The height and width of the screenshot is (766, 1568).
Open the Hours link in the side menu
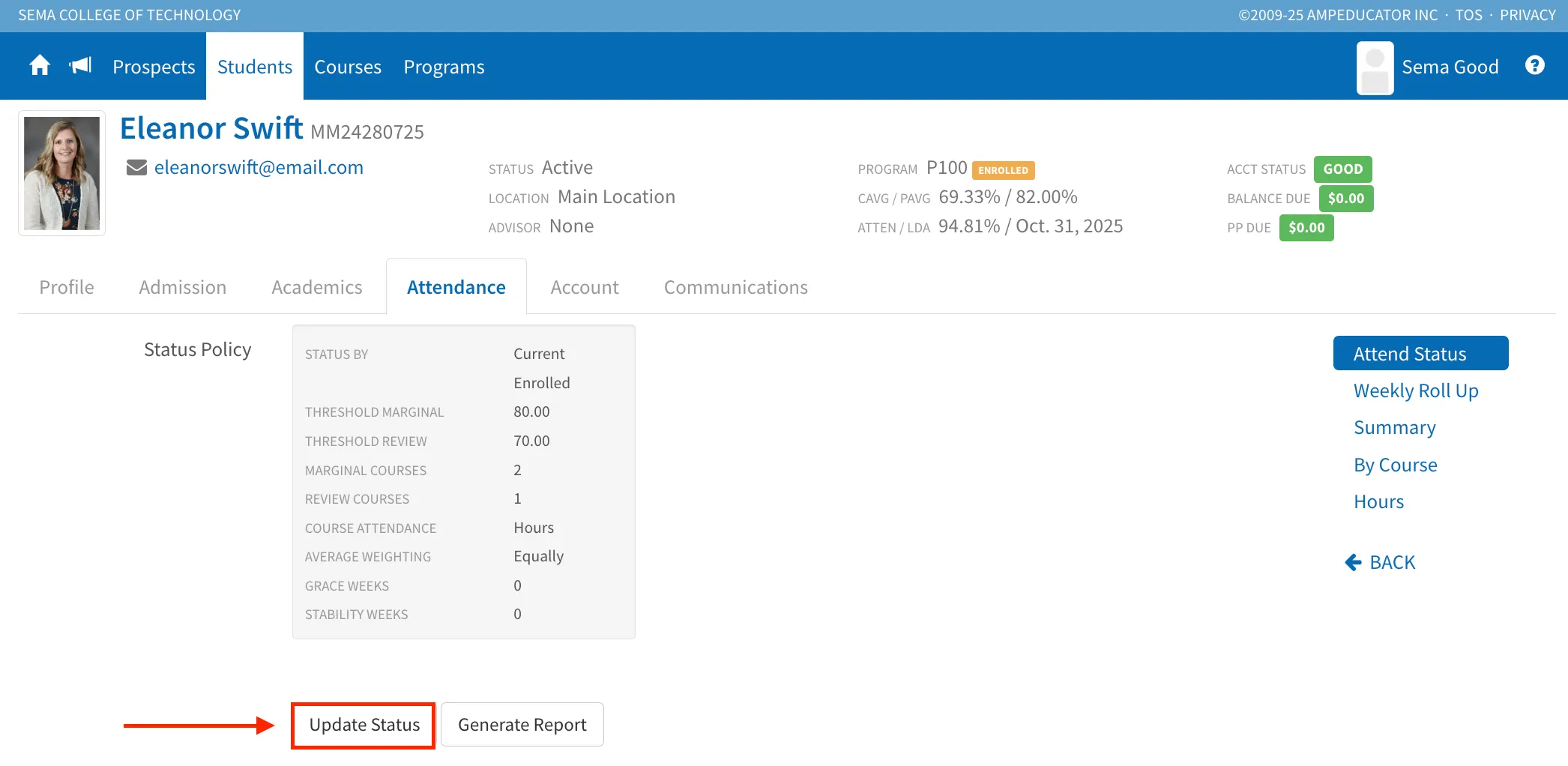1378,501
